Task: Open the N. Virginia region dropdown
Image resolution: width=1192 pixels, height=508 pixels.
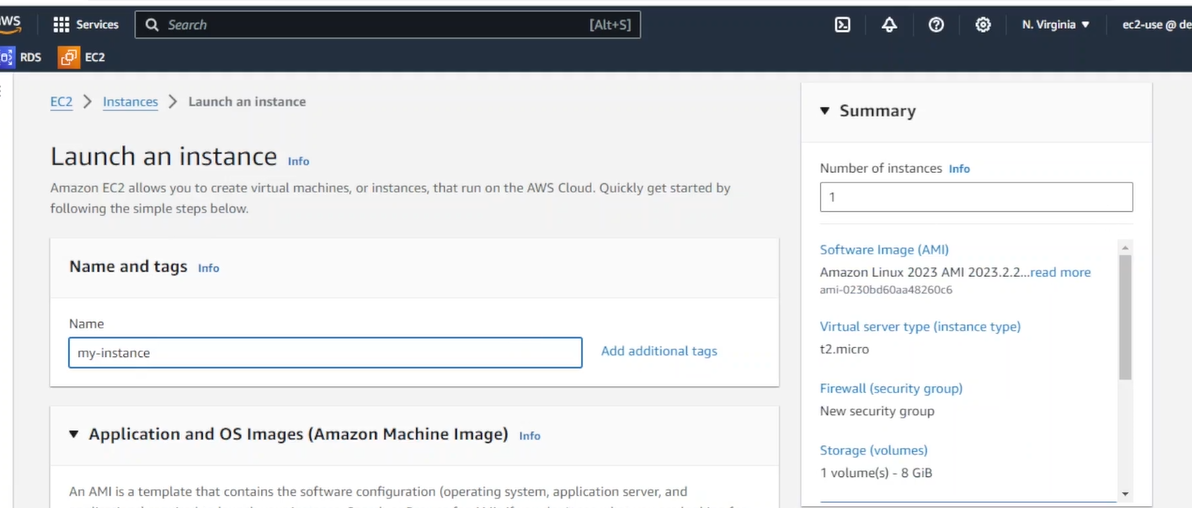Action: pos(1056,24)
